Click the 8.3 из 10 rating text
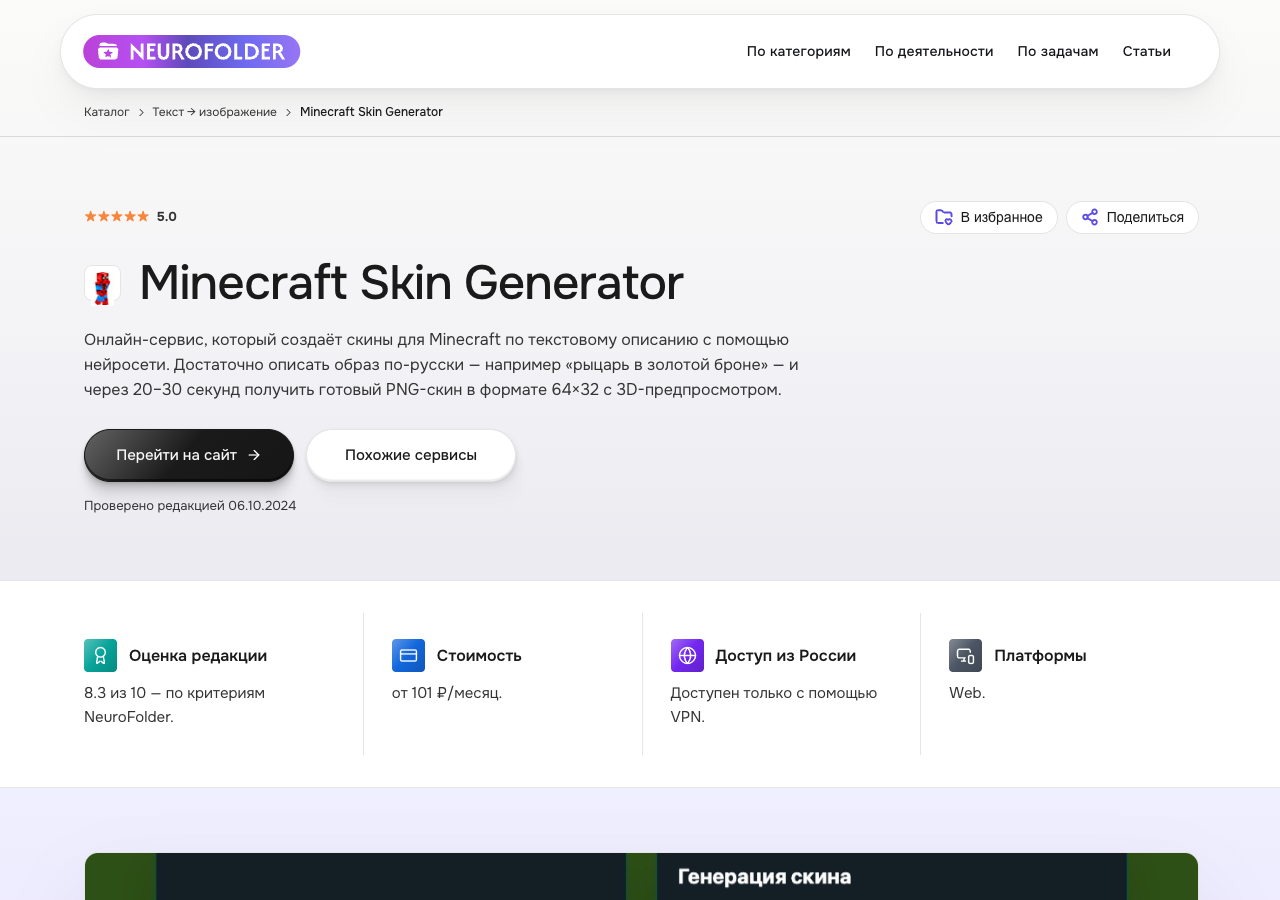The height and width of the screenshot is (900, 1280). [174, 704]
